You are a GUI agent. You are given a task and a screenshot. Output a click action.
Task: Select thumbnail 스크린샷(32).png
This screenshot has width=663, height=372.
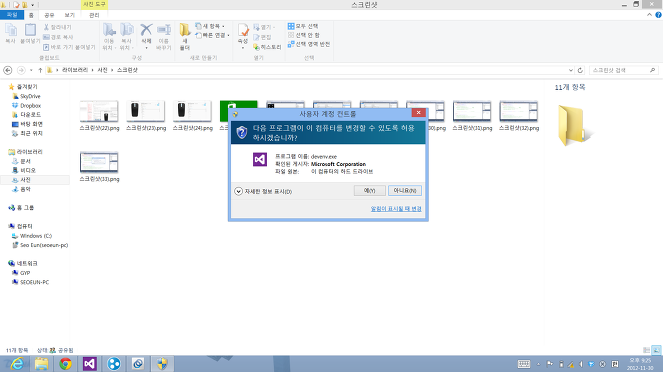tap(519, 116)
